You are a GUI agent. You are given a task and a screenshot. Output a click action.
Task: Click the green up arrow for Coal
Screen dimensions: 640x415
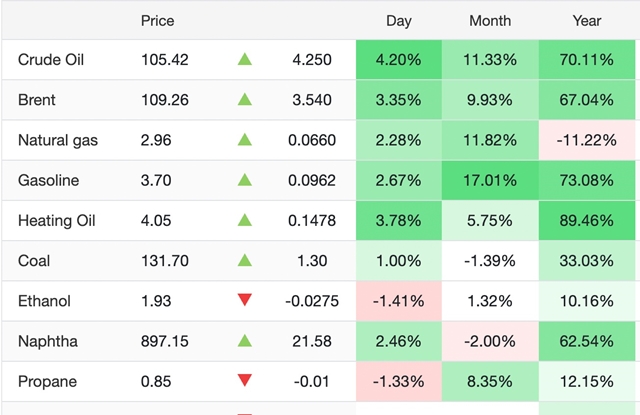click(x=244, y=260)
